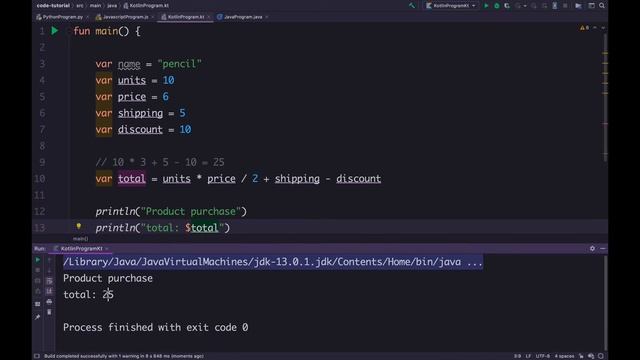This screenshot has width=640, height=360.
Task: Run the program from the top toolbar
Action: point(486,6)
